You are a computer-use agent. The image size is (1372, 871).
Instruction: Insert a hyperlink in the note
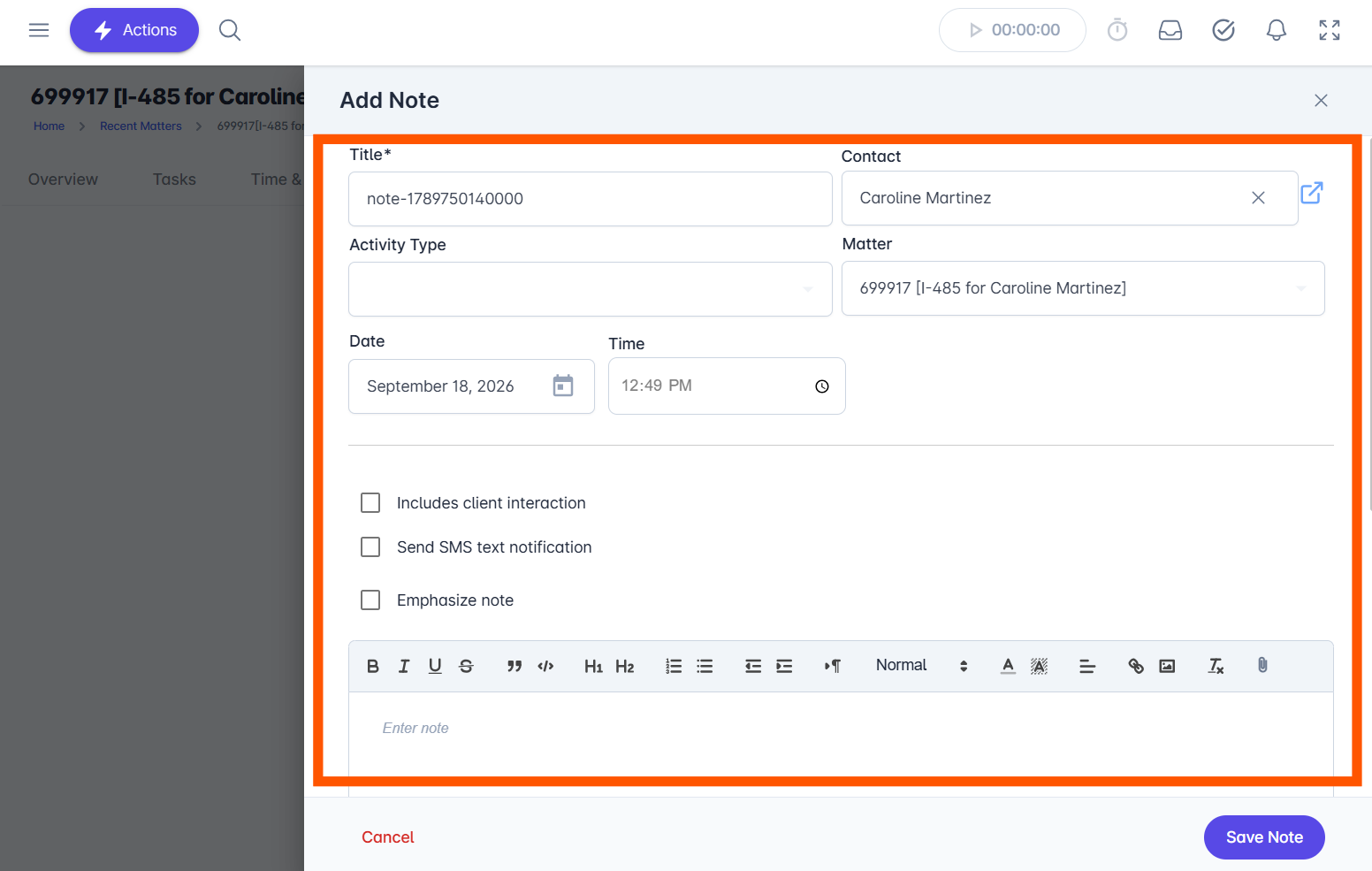click(x=1136, y=666)
